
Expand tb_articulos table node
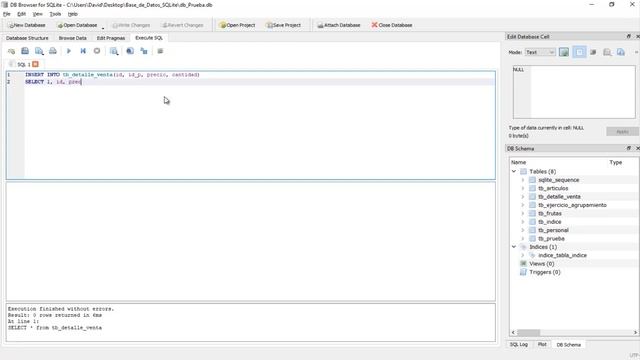[522, 188]
